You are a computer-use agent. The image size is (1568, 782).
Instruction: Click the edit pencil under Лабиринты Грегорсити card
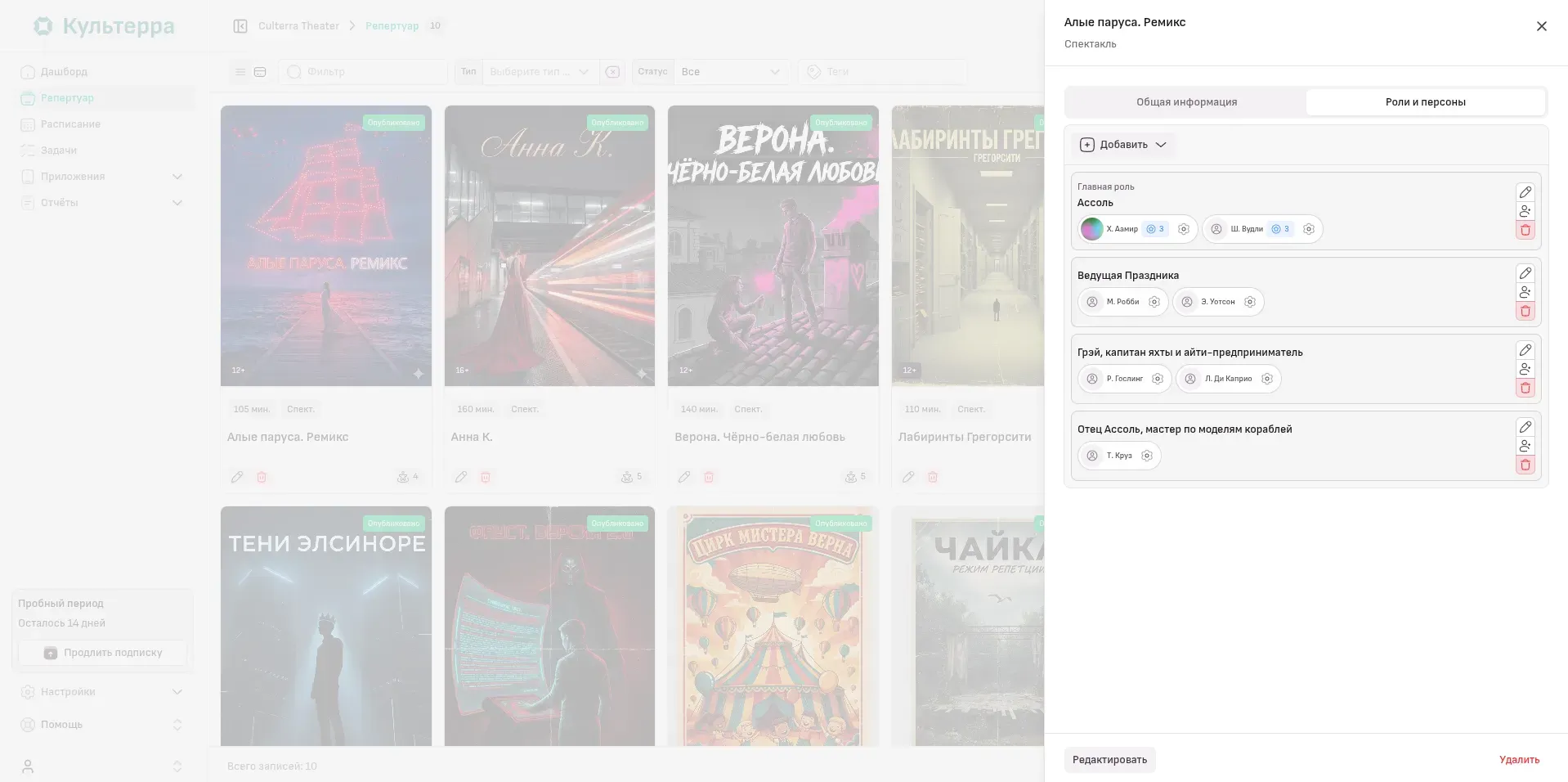908,477
